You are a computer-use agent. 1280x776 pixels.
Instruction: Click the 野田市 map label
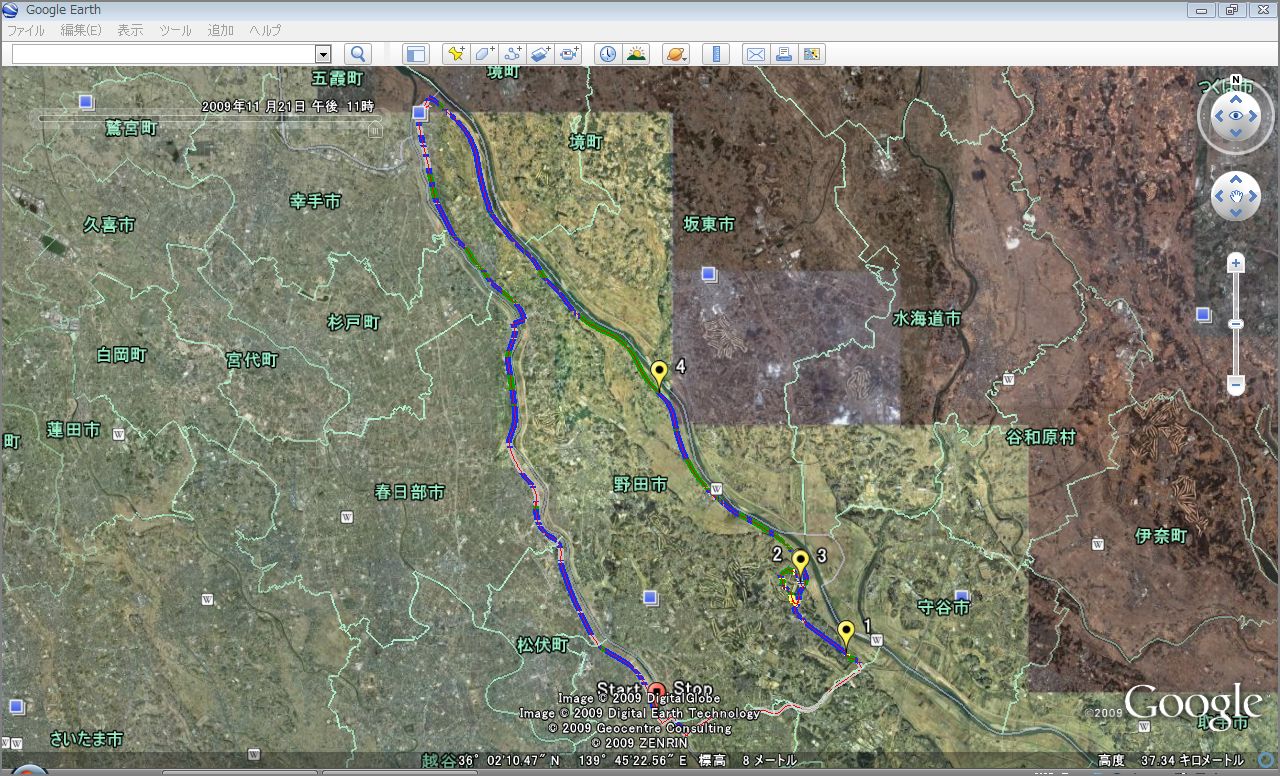click(640, 484)
